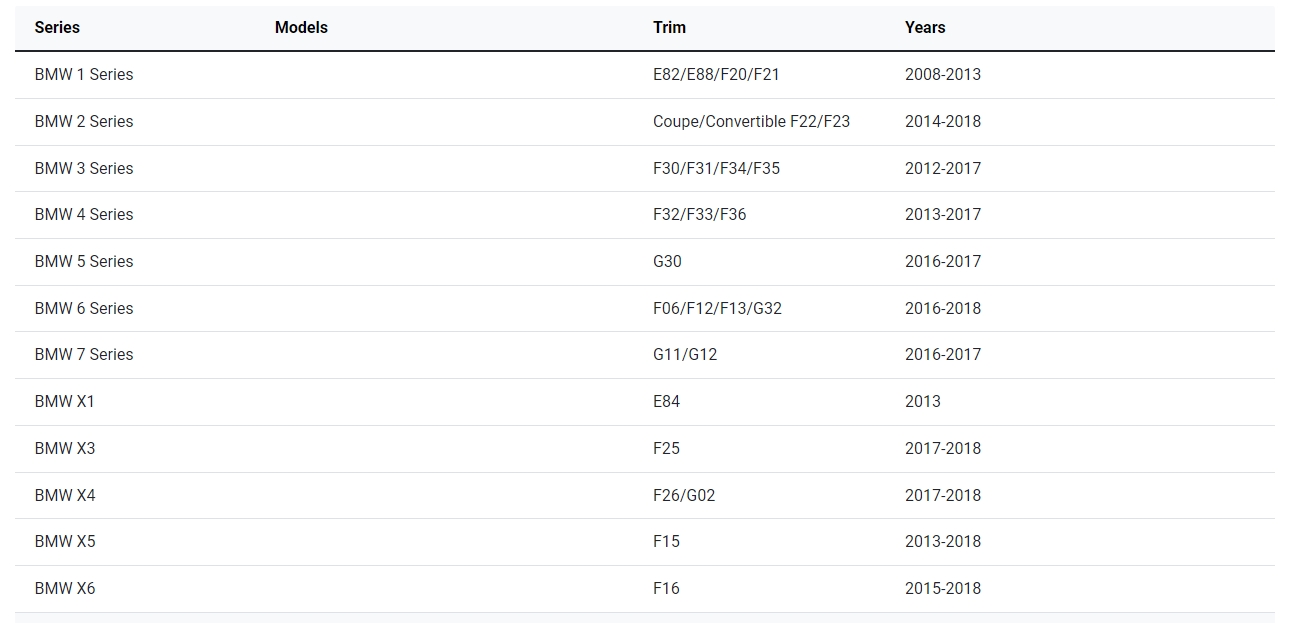Image resolution: width=1297 pixels, height=623 pixels.
Task: Click Coupe/Convertible F22/F23 trim text
Action: coord(751,122)
